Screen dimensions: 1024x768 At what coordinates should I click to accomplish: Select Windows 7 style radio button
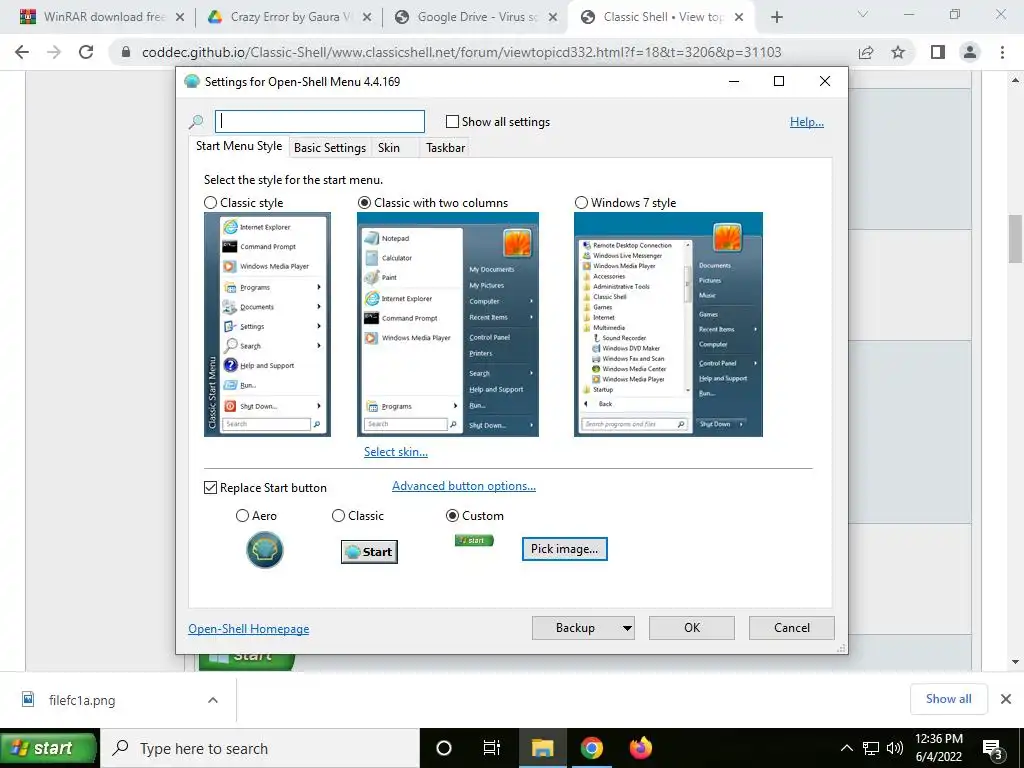point(581,202)
